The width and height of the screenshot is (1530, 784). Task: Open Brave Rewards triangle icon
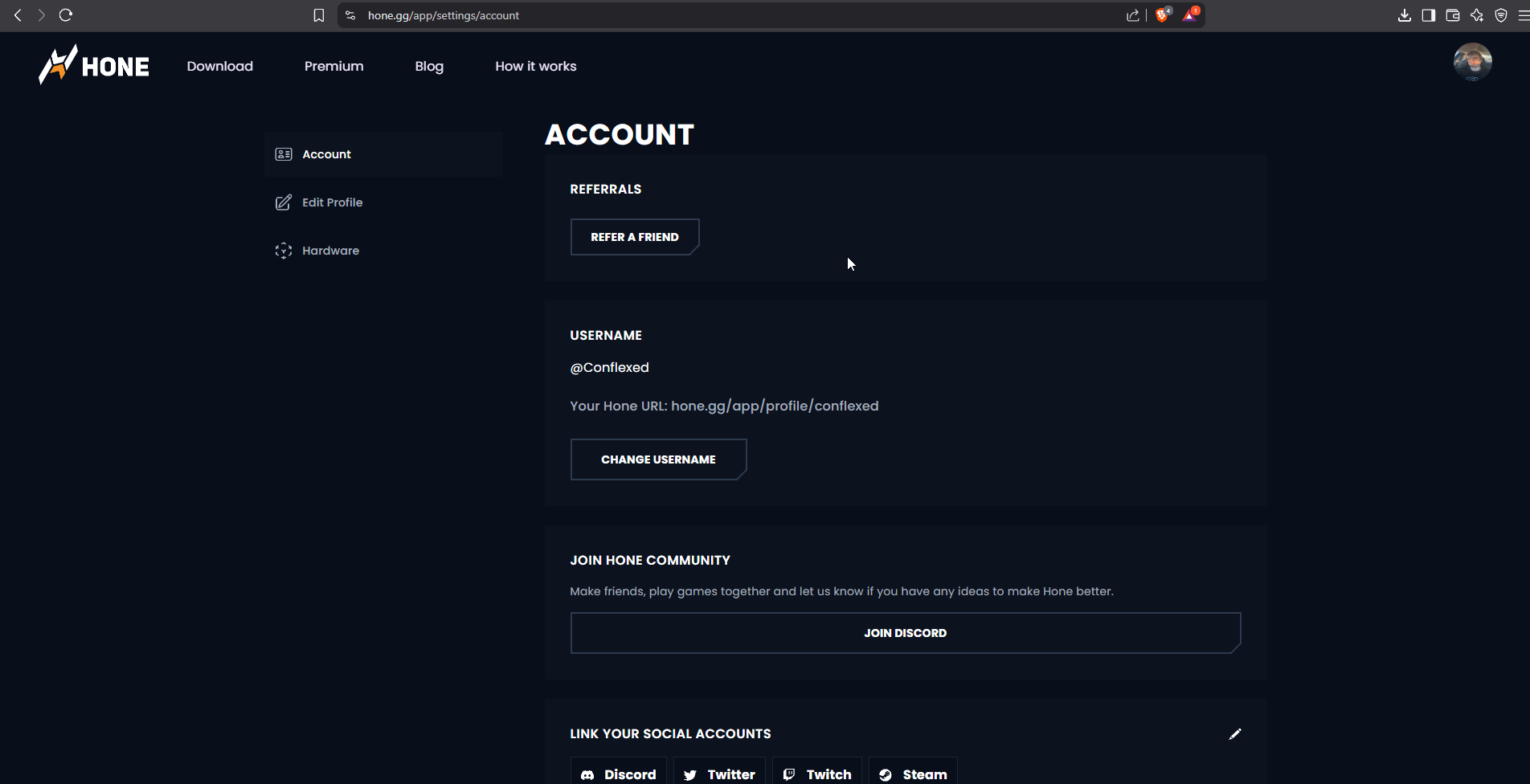pos(1190,14)
